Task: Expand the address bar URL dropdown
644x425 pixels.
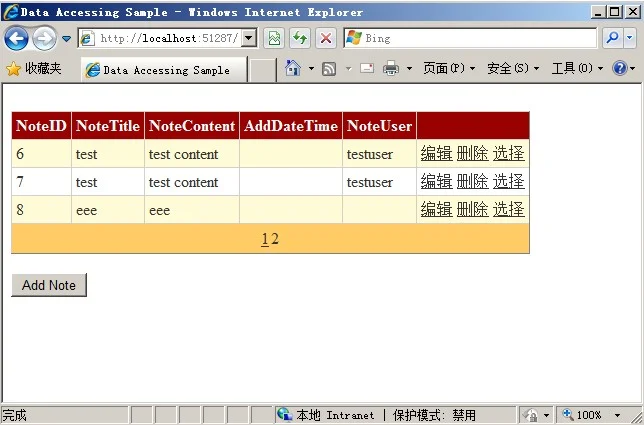Action: 249,38
